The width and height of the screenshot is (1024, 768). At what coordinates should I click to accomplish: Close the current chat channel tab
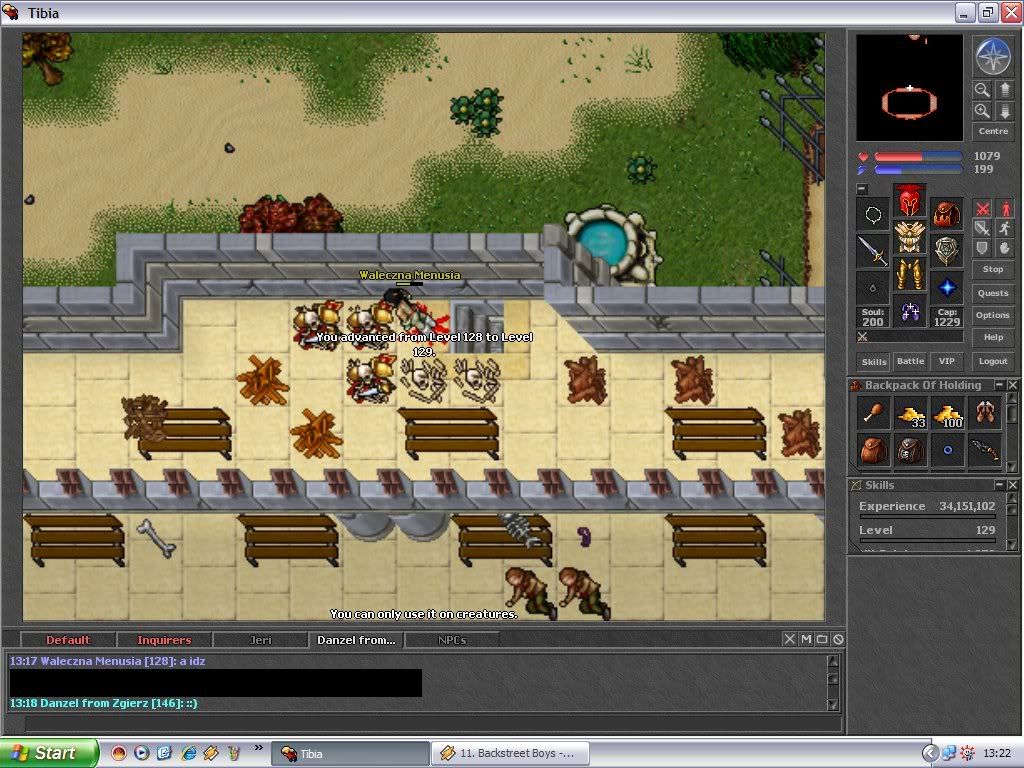(790, 639)
